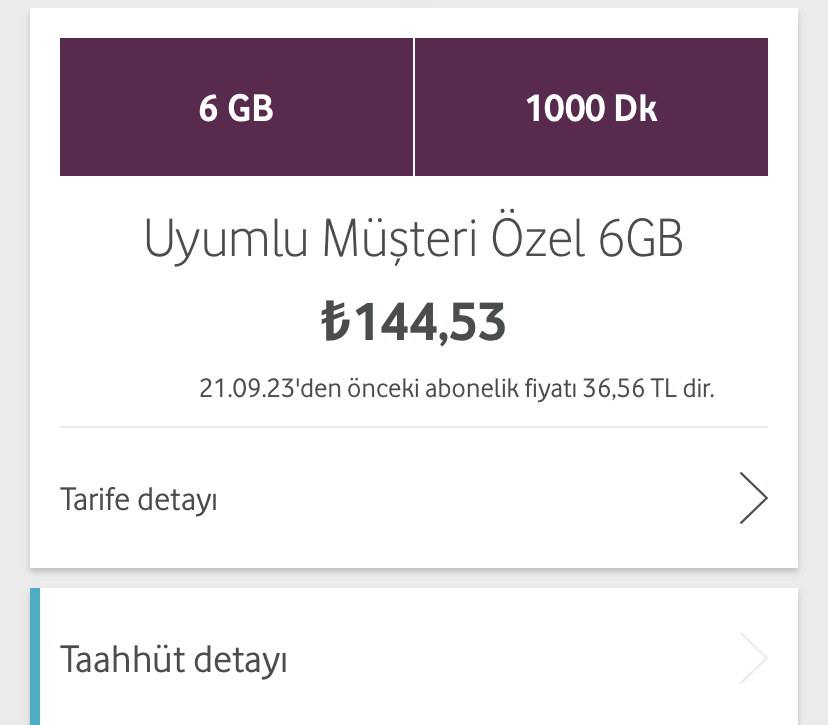This screenshot has height=725, width=828.
Task: Open Tarife detayı right chevron arrow
Action: click(753, 498)
